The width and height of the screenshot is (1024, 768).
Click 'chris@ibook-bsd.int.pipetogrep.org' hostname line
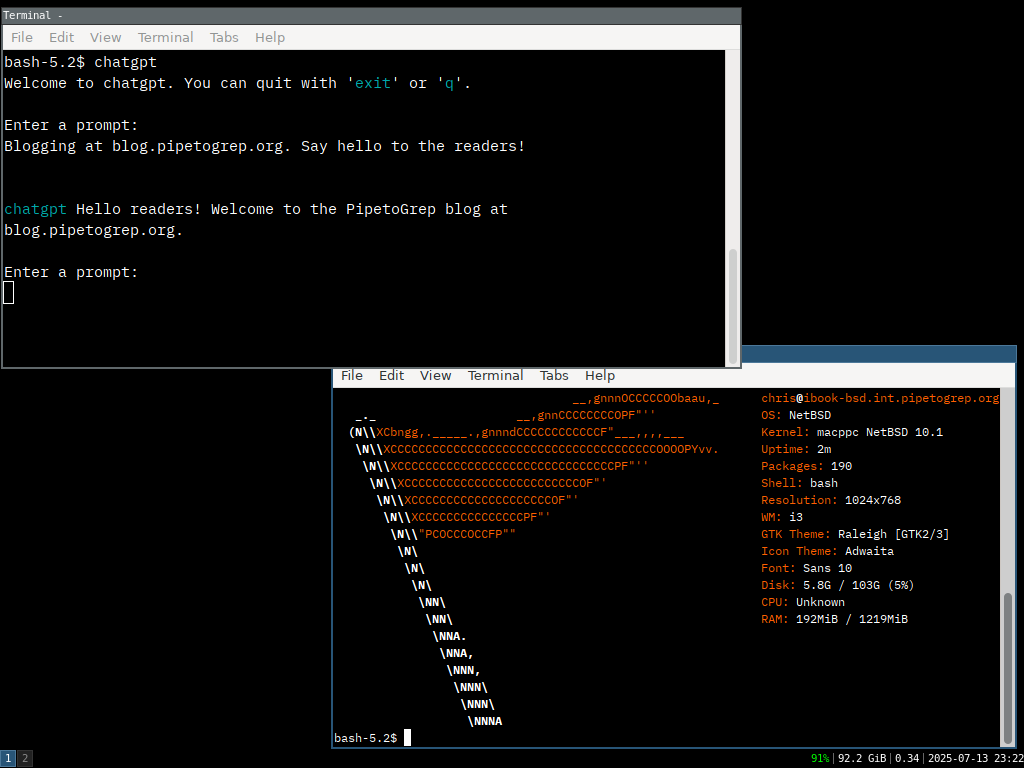pyautogui.click(x=880, y=398)
